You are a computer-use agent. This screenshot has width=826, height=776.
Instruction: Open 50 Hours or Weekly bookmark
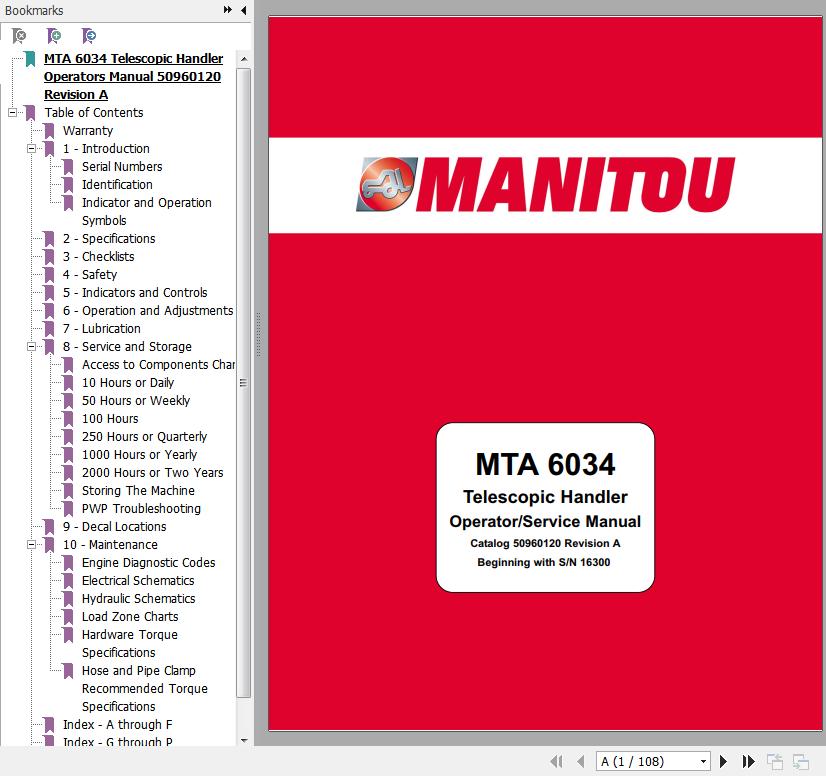tap(136, 400)
